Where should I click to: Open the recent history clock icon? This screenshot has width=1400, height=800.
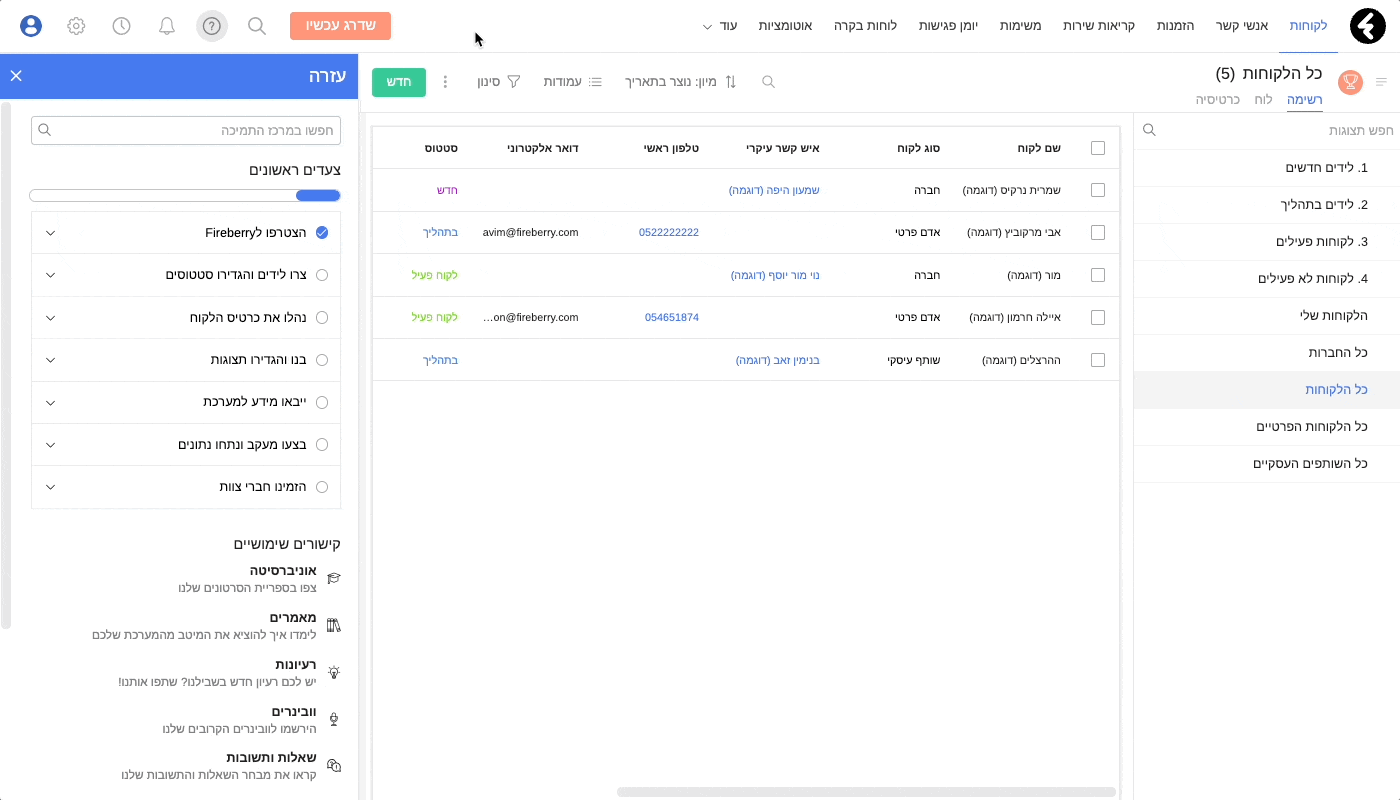121,26
